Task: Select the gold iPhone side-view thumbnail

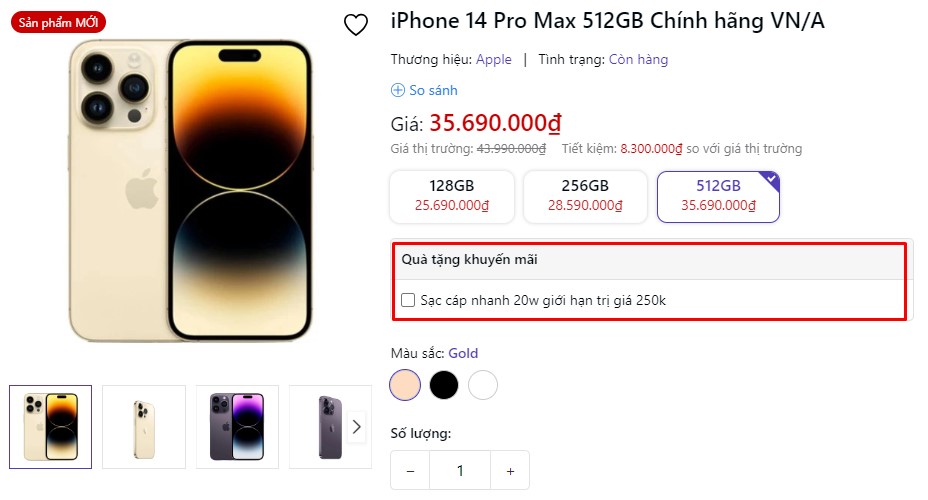Action: pyautogui.click(x=144, y=427)
